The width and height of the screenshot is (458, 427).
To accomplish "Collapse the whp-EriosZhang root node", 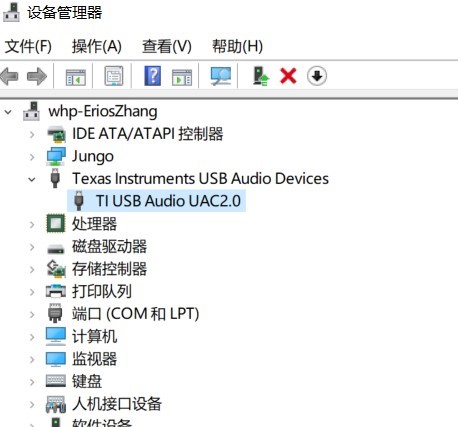I will 8,112.
